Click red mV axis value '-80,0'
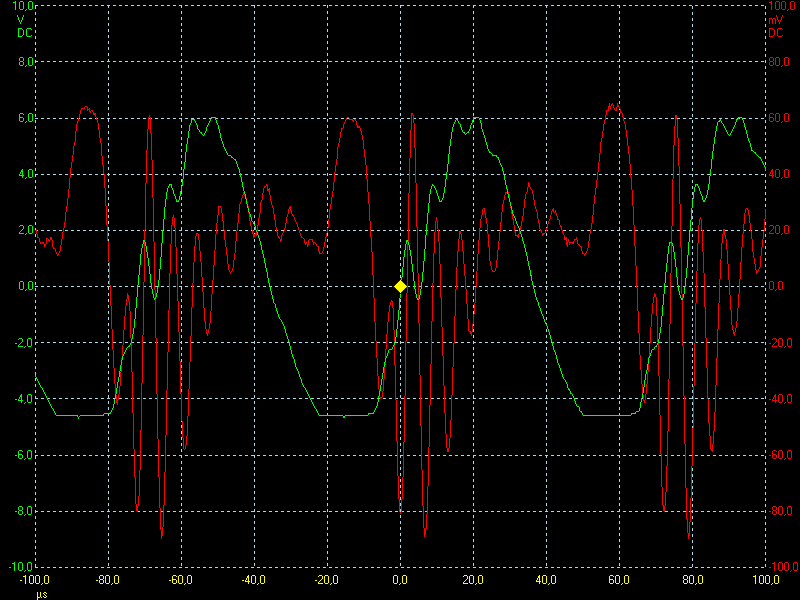The width and height of the screenshot is (800, 600). click(781, 511)
